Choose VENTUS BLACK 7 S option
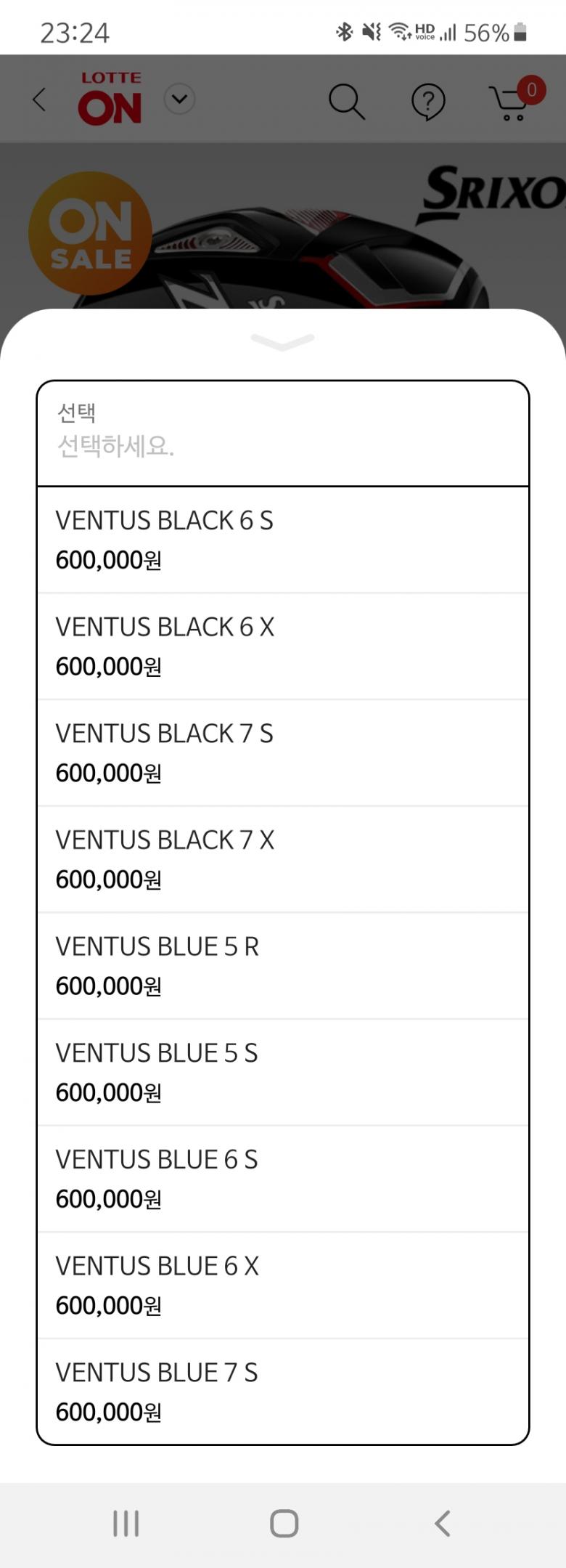The width and height of the screenshot is (566, 1568). [x=283, y=752]
